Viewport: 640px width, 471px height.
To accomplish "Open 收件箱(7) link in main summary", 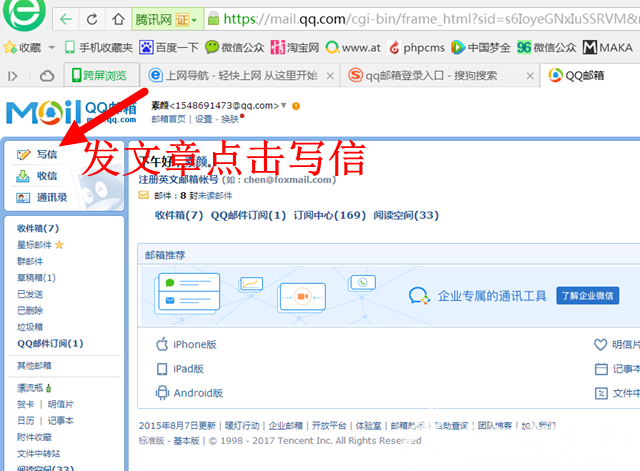I will (179, 215).
